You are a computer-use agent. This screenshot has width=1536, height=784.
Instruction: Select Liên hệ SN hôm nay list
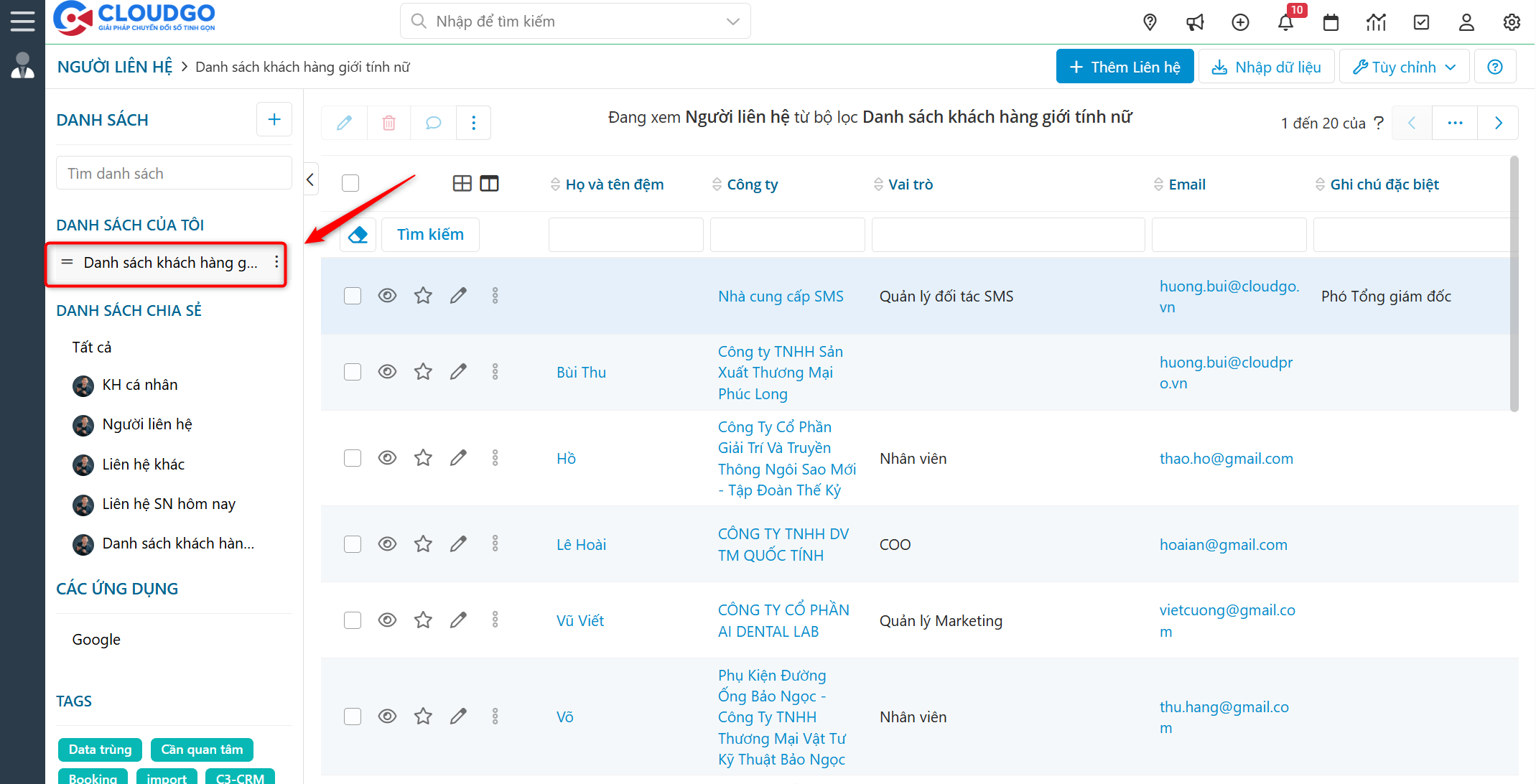click(169, 504)
